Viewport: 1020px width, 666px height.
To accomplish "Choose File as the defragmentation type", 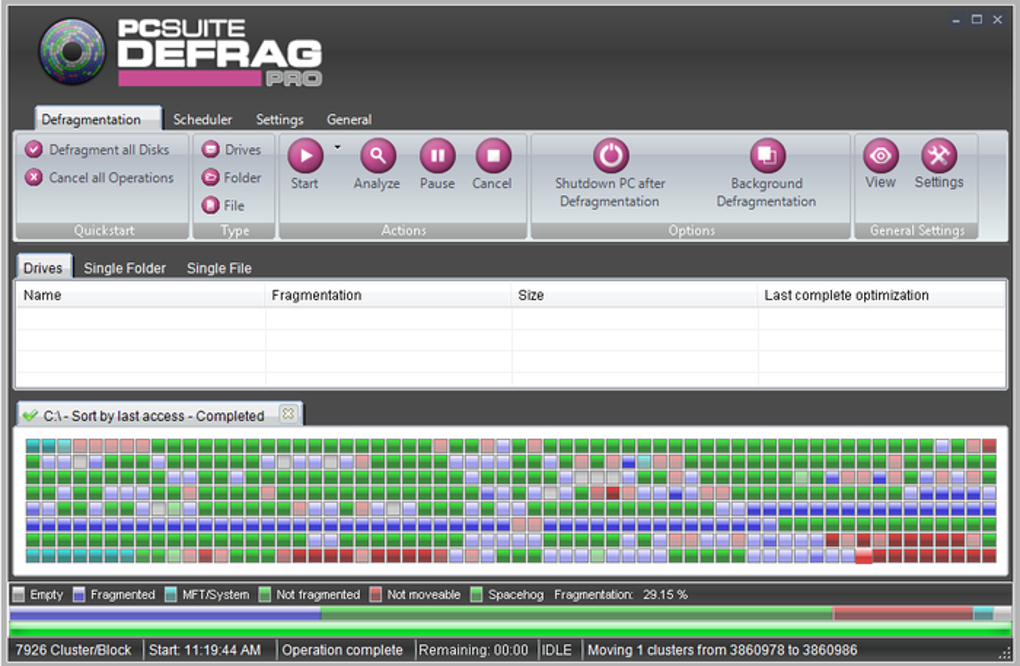I will point(229,205).
